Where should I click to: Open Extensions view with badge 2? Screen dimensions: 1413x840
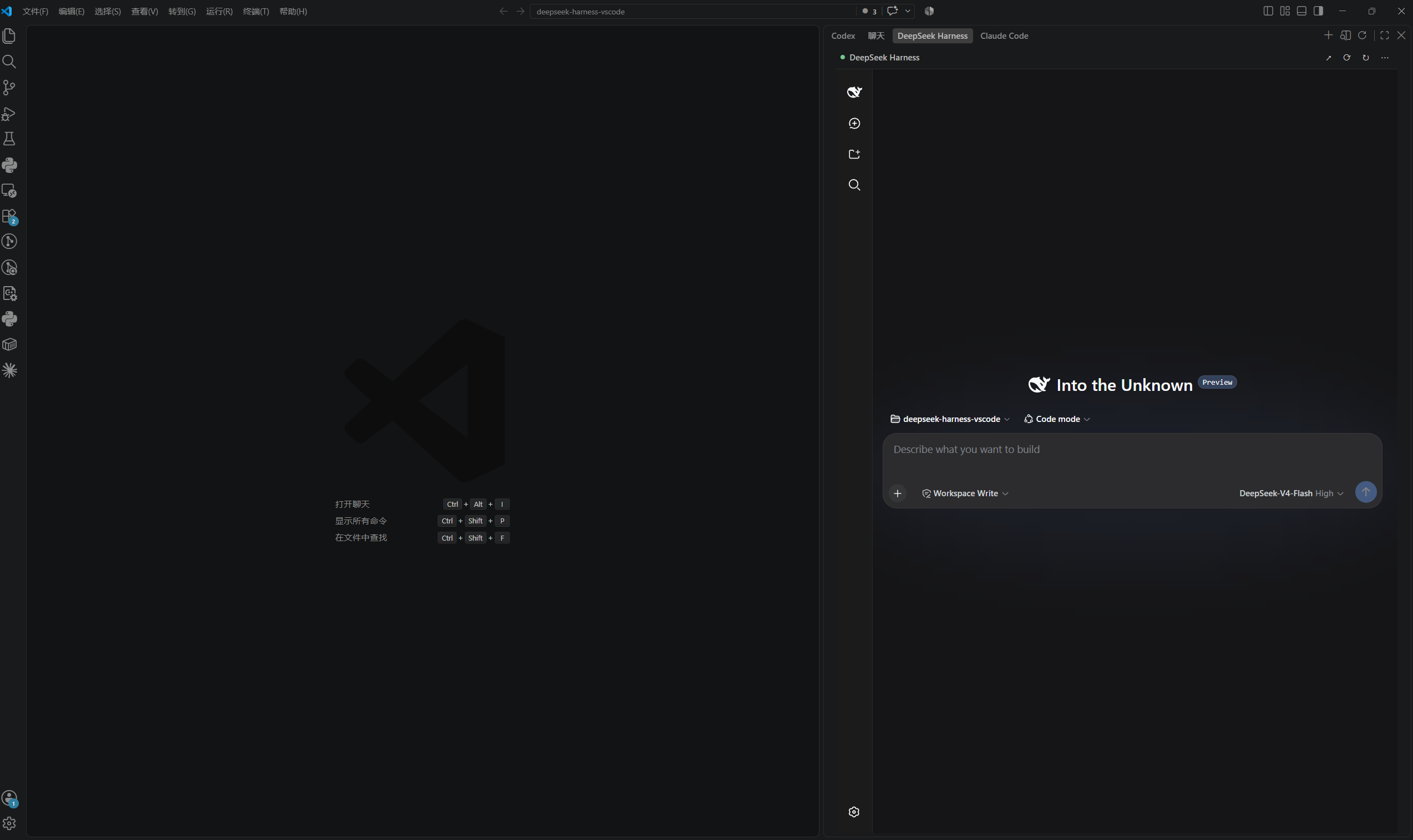(x=9, y=216)
